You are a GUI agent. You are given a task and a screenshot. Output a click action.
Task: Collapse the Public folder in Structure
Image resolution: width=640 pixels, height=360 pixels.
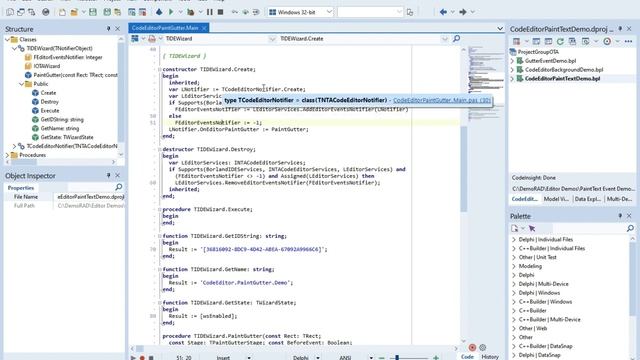21,84
